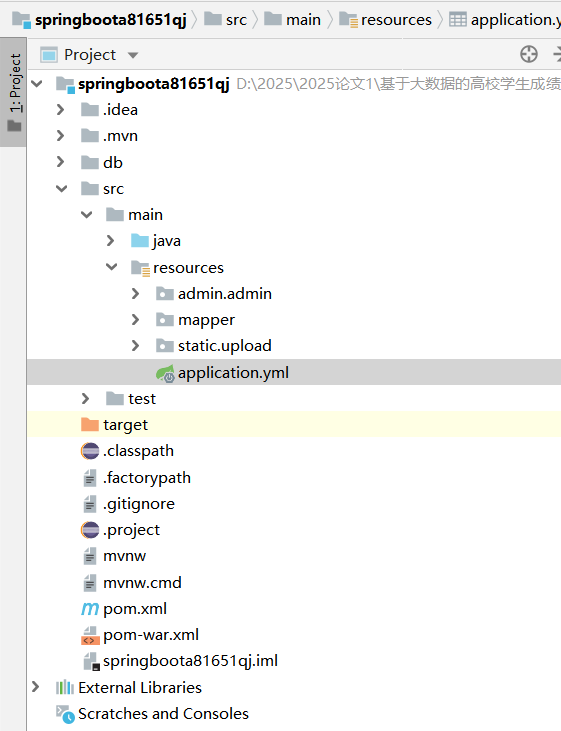Open the Project view dropdown arrow

pos(133,55)
